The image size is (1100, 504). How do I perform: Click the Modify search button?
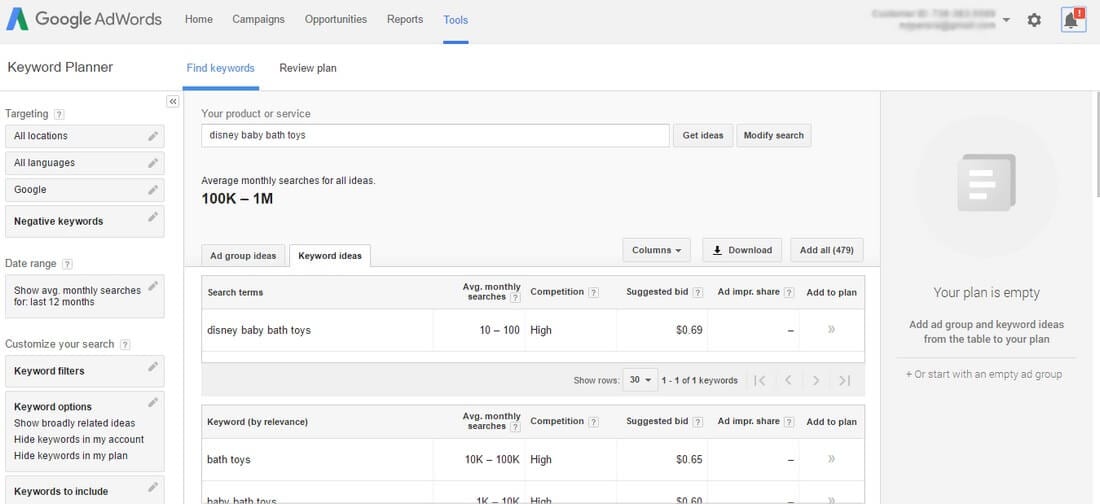774,135
